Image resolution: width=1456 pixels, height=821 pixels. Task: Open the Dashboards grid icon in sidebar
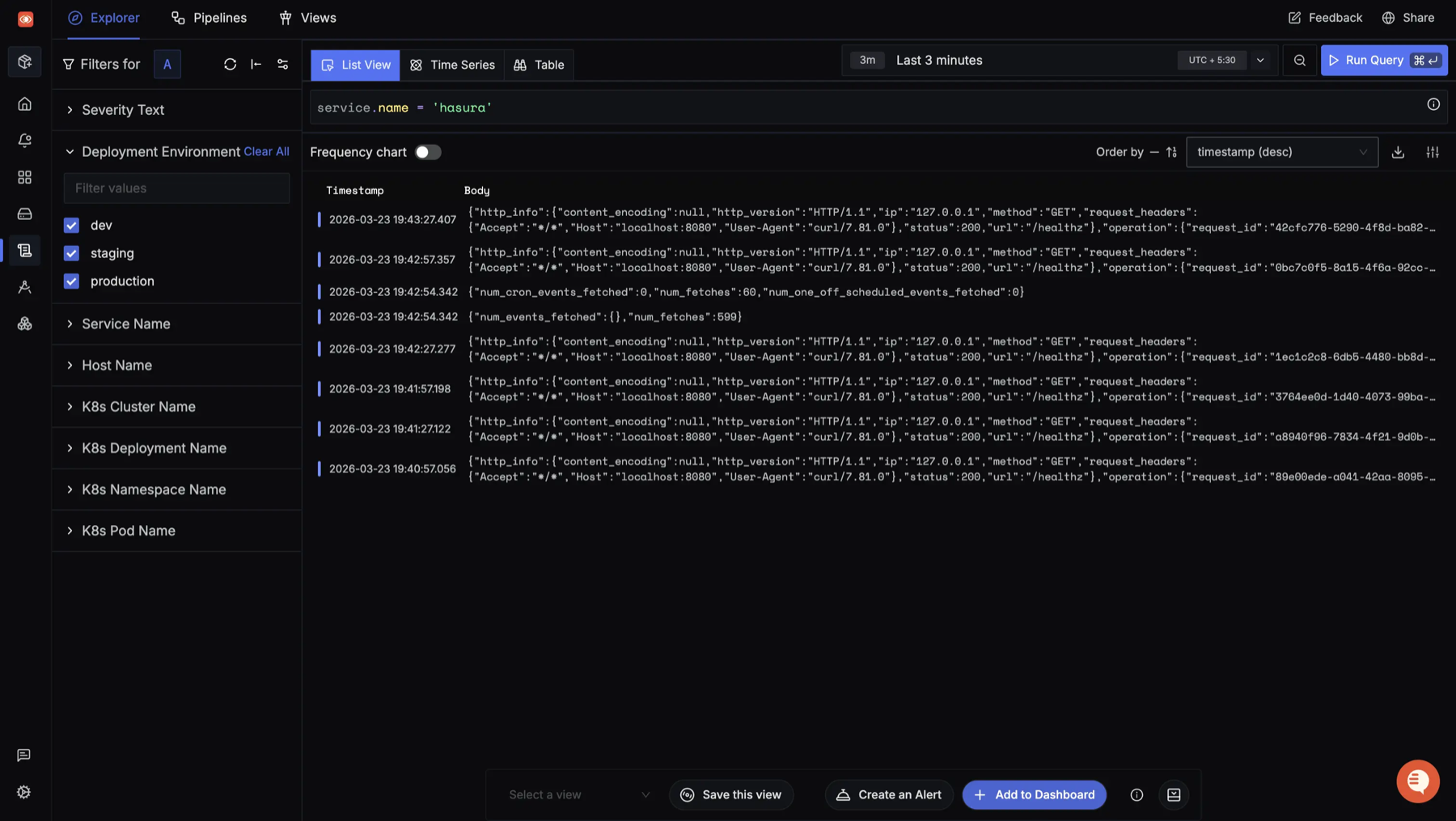(25, 177)
